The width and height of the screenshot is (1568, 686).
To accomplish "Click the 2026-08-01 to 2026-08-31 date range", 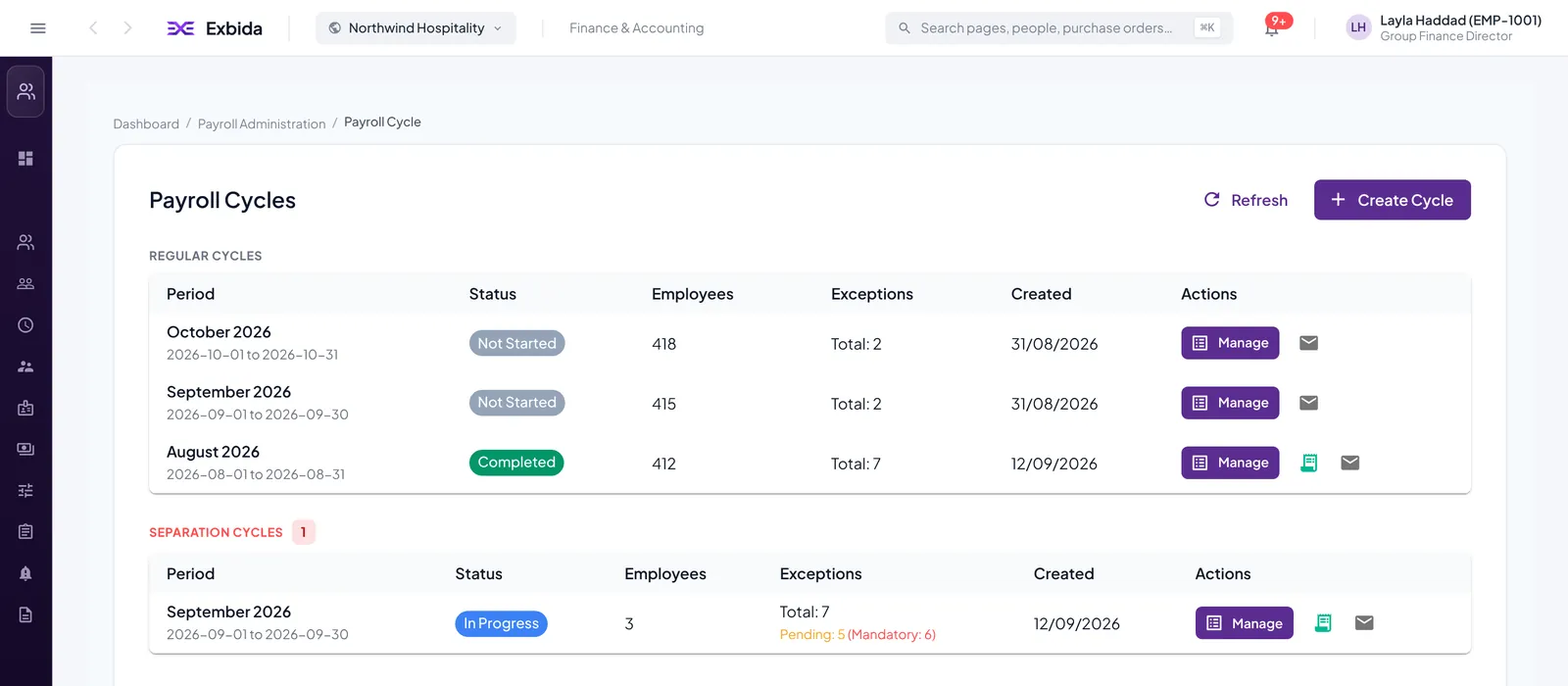I will [x=256, y=474].
